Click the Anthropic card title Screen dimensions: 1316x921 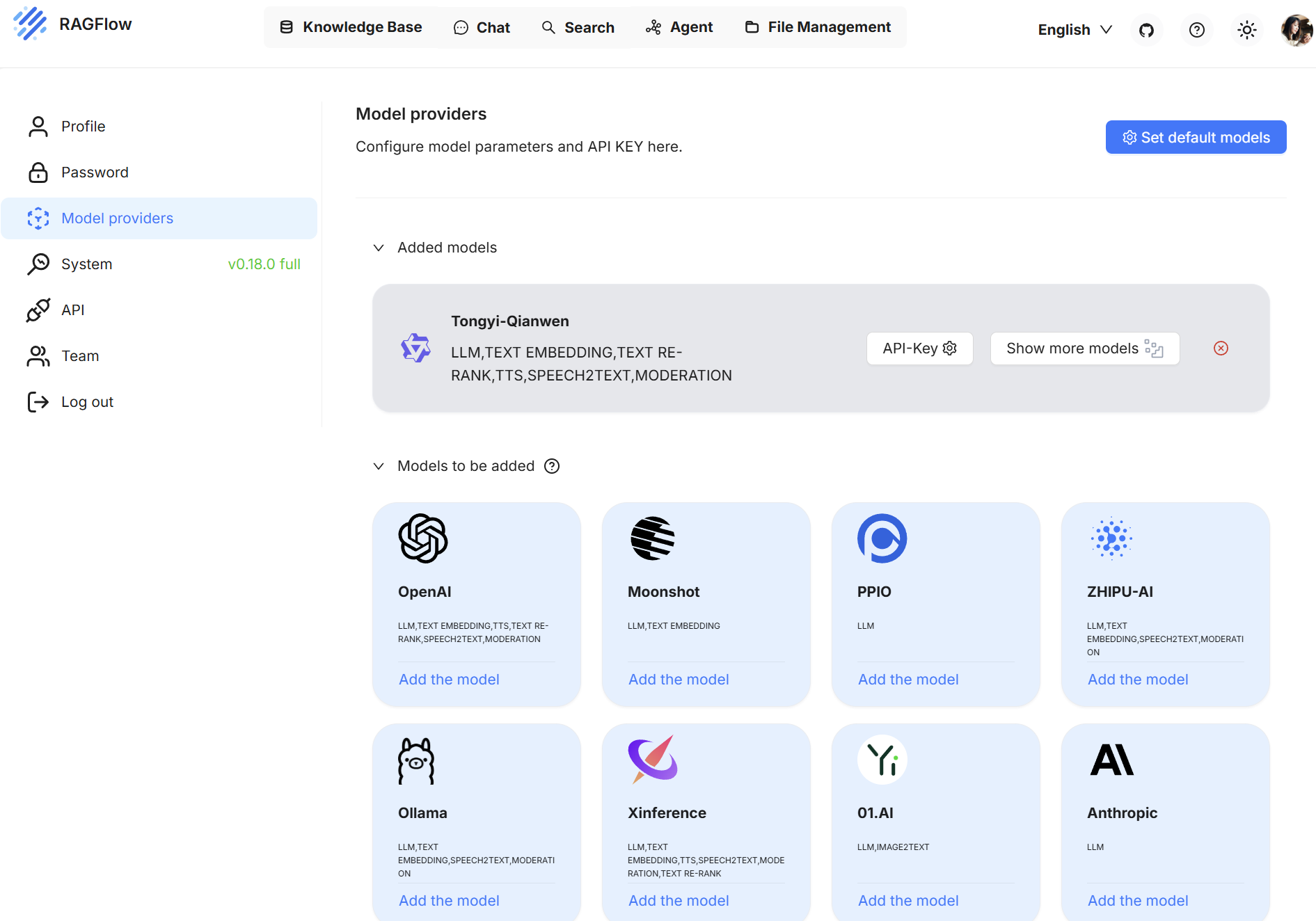[x=1123, y=813]
